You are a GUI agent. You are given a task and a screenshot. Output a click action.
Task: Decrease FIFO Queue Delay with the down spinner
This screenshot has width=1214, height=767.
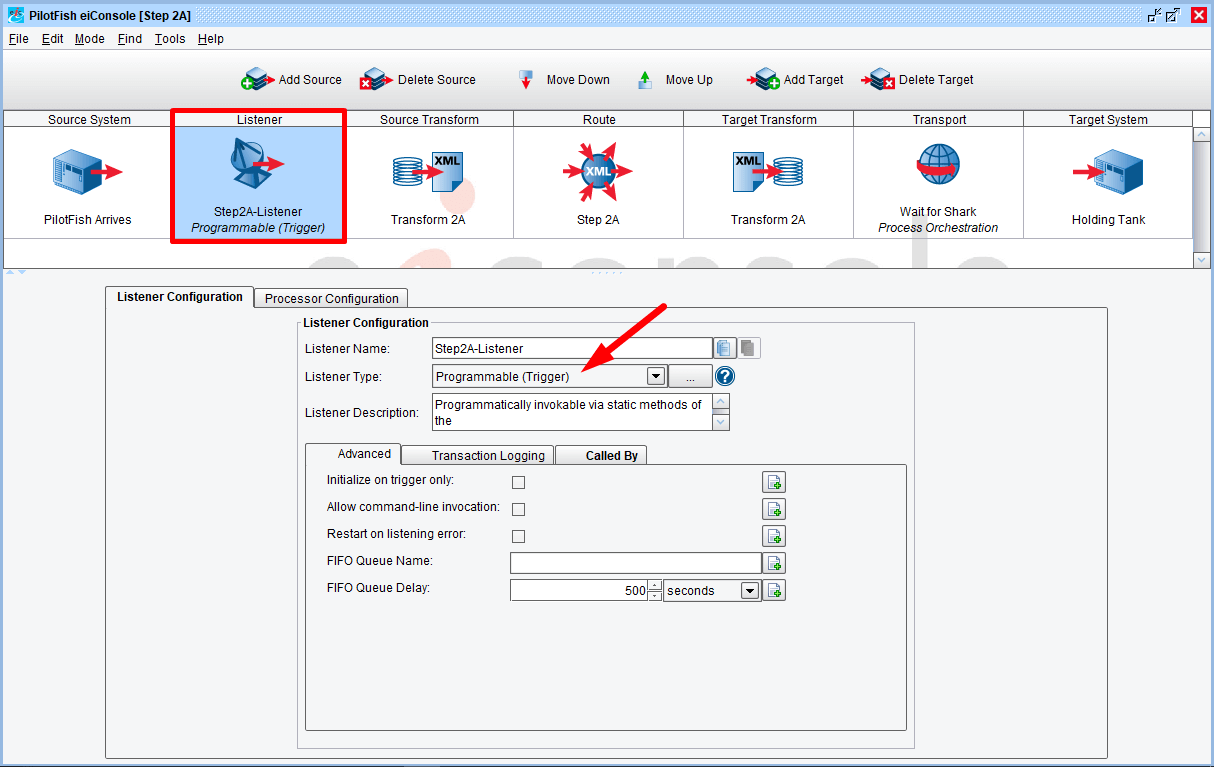[x=655, y=596]
